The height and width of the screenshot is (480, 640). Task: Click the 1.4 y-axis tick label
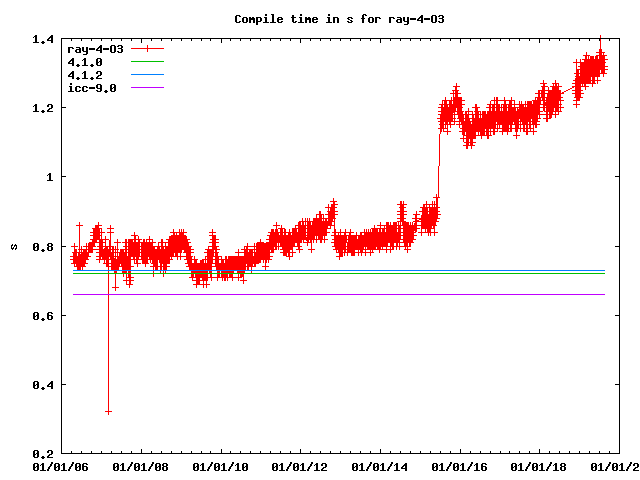click(x=42, y=39)
